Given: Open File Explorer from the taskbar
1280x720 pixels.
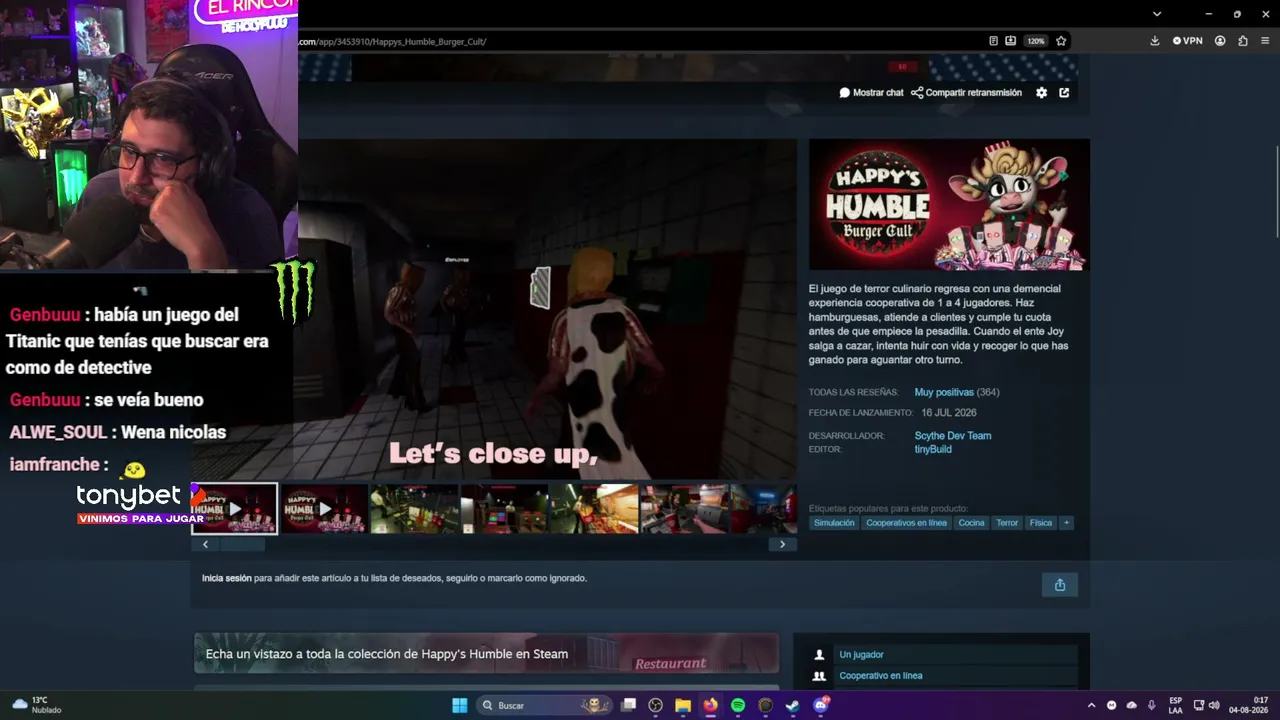Looking at the screenshot, I should 683,705.
